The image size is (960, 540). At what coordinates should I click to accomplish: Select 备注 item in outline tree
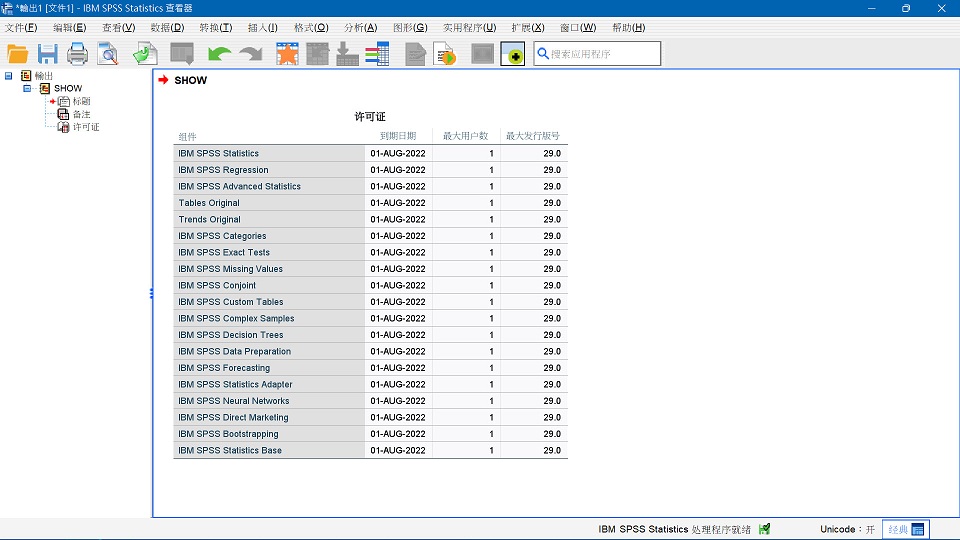click(81, 114)
